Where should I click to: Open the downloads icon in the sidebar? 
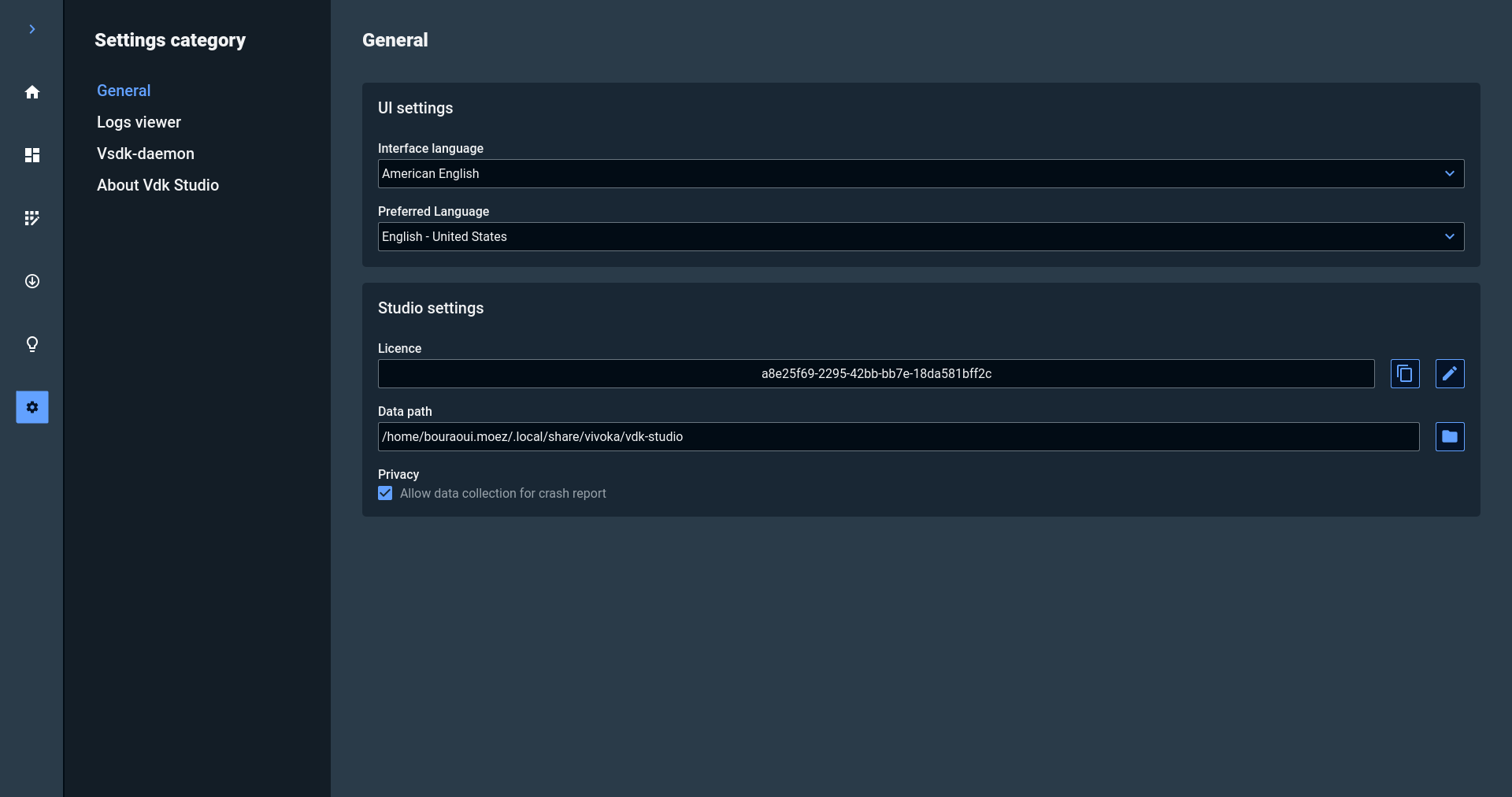[32, 281]
